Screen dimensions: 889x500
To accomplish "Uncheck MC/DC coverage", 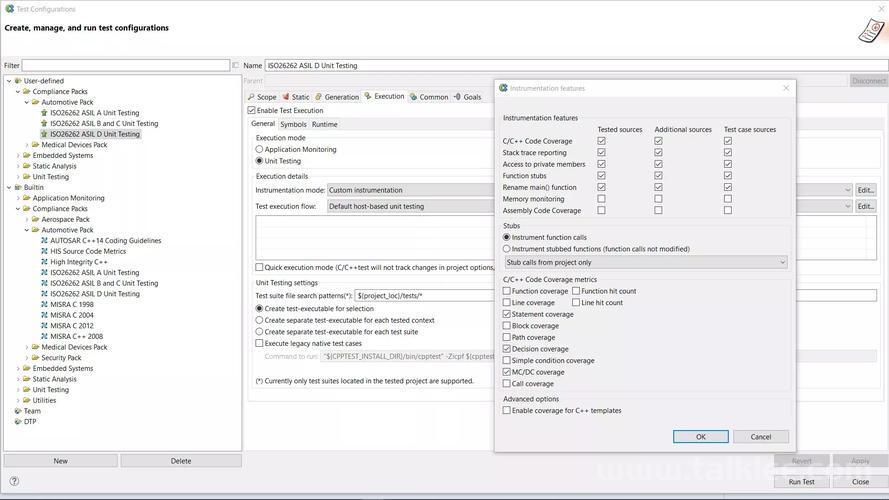I will 507,372.
